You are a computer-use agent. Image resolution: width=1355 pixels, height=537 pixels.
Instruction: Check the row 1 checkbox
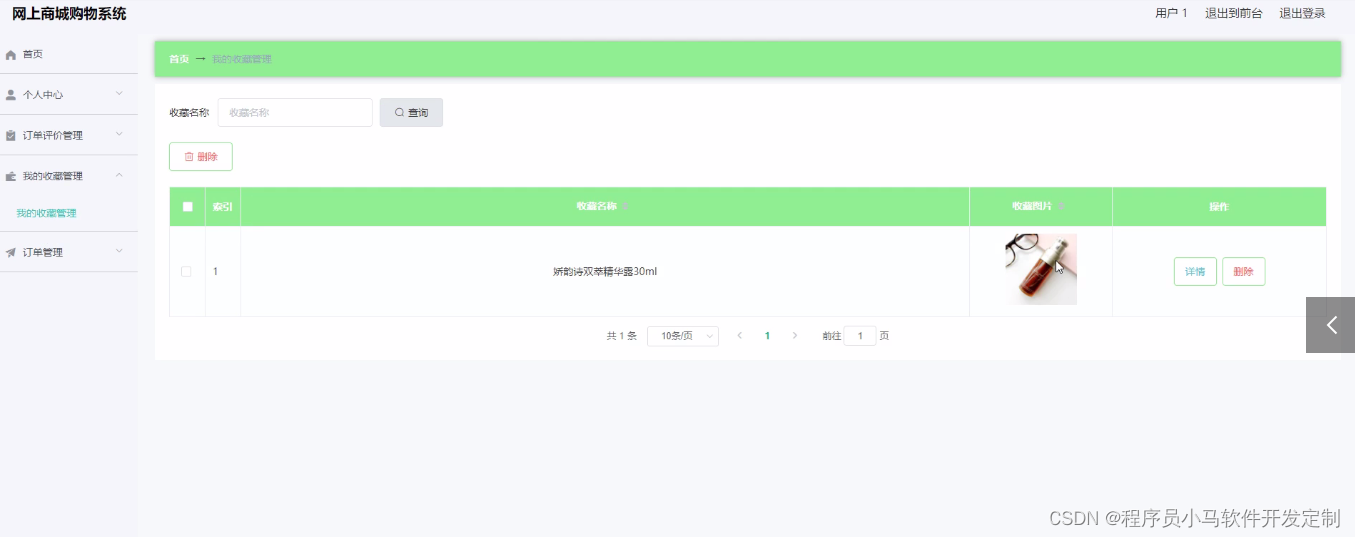tap(186, 271)
